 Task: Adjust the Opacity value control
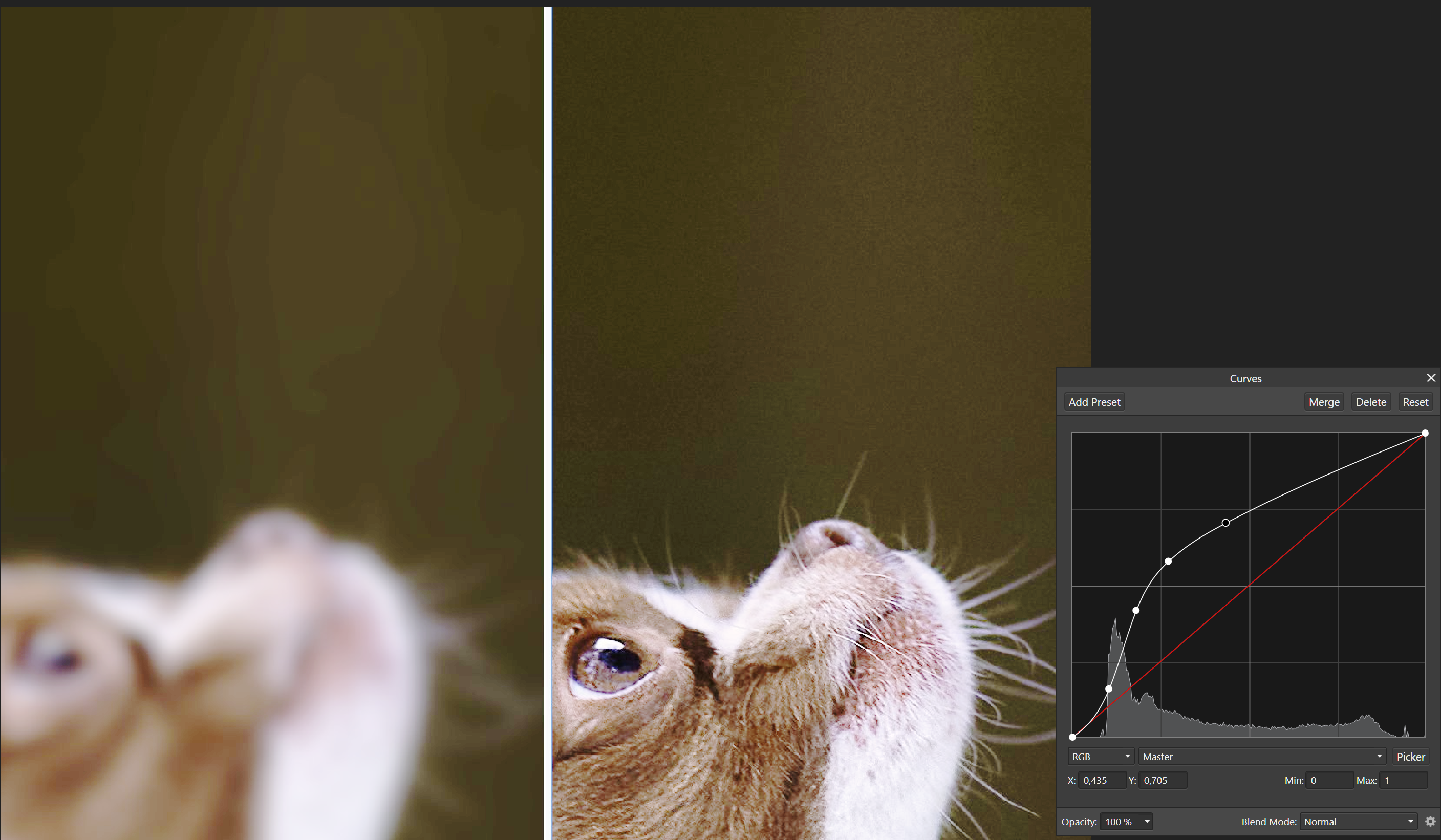point(1122,821)
